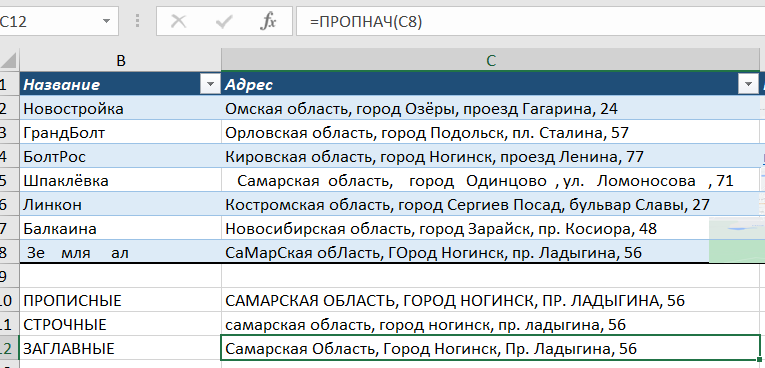
Task: Click the formula bar resize dots handle
Action: pyautogui.click(x=138, y=21)
